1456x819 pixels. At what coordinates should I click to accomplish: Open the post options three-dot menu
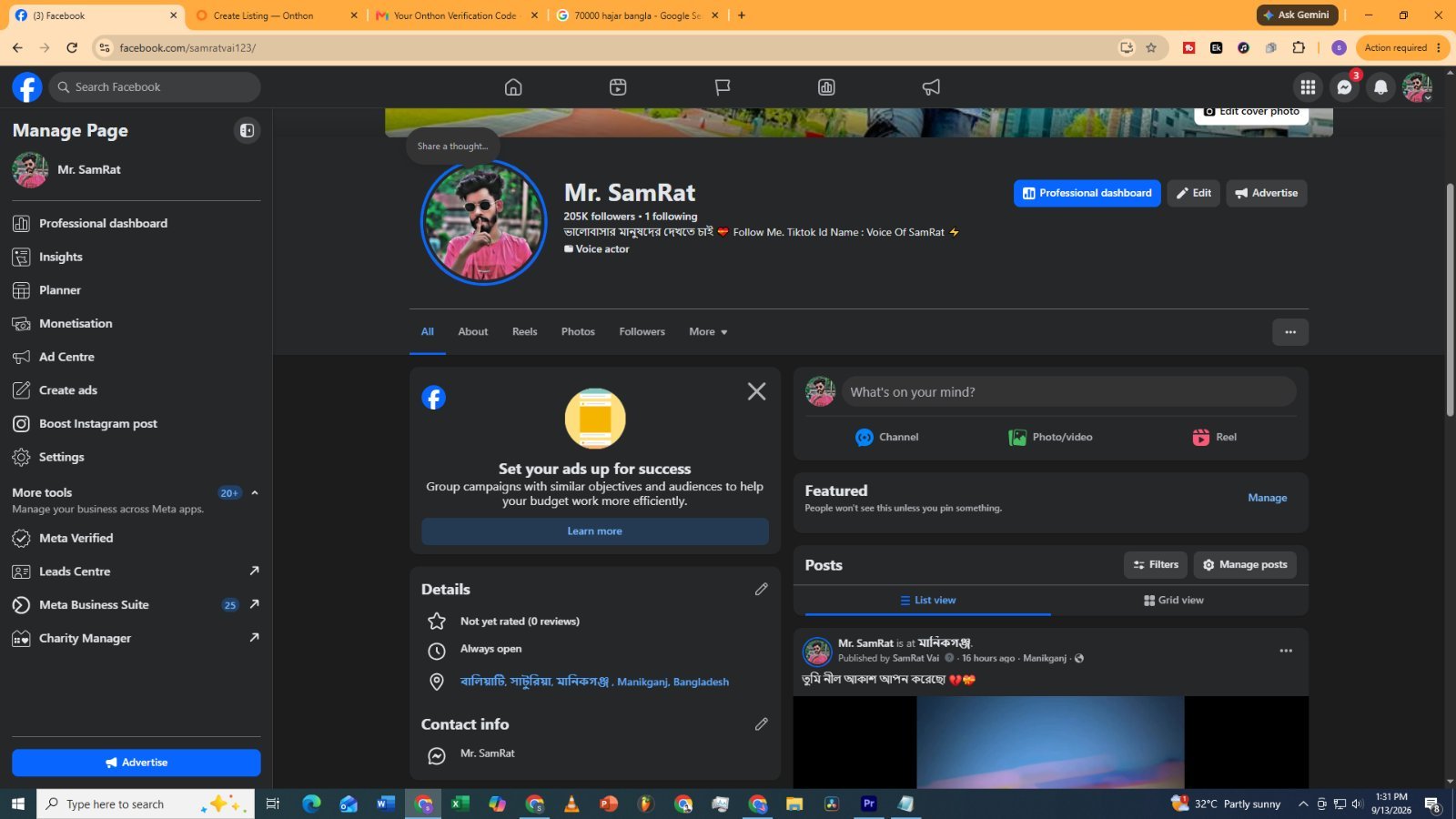(1286, 651)
